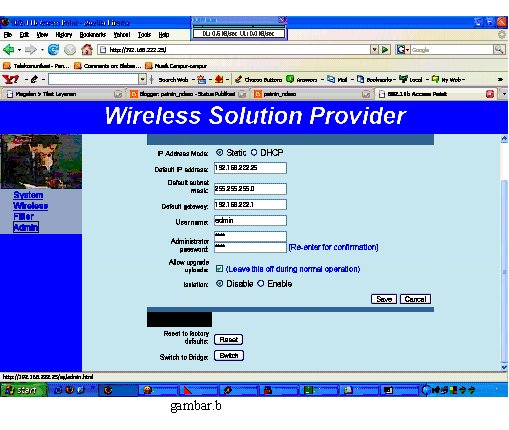Screen dimensions: 509x430
Task: Open the Edit menu
Action: (24, 35)
